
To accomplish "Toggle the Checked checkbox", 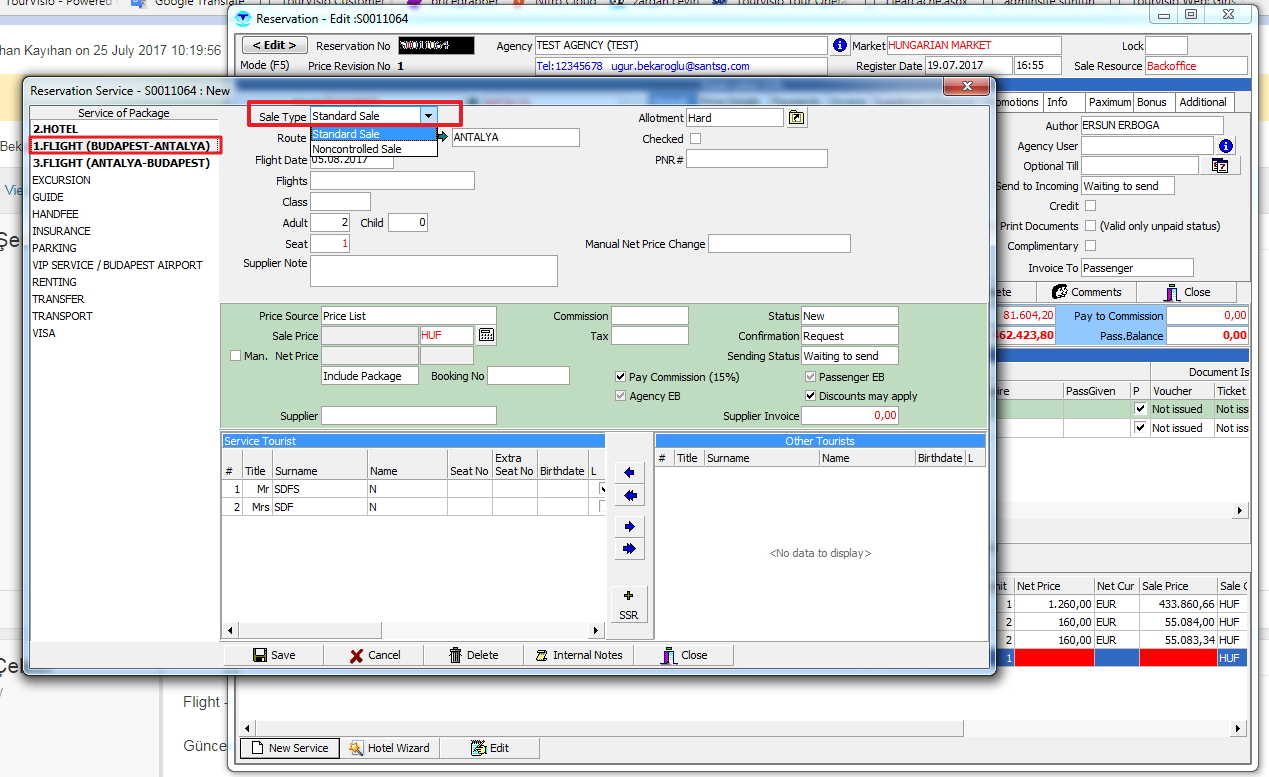I will (696, 139).
